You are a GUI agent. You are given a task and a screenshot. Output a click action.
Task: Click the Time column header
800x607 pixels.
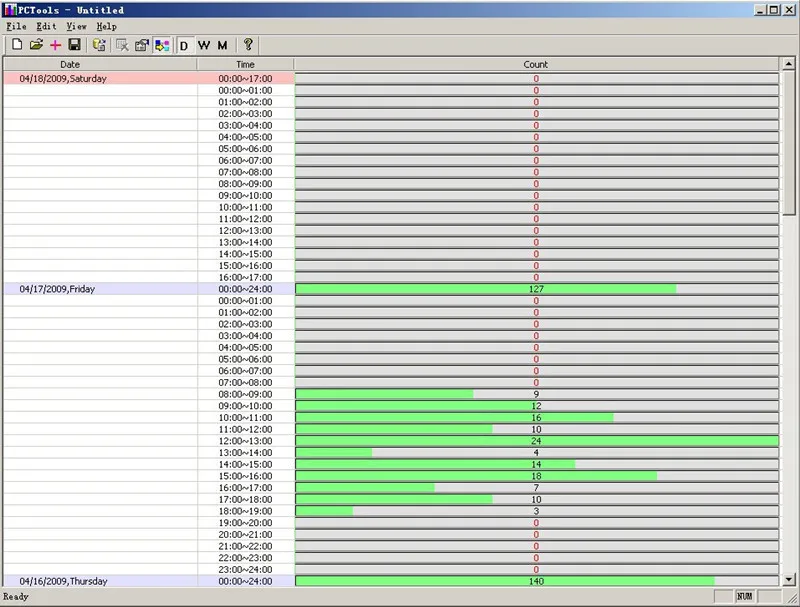pos(245,64)
